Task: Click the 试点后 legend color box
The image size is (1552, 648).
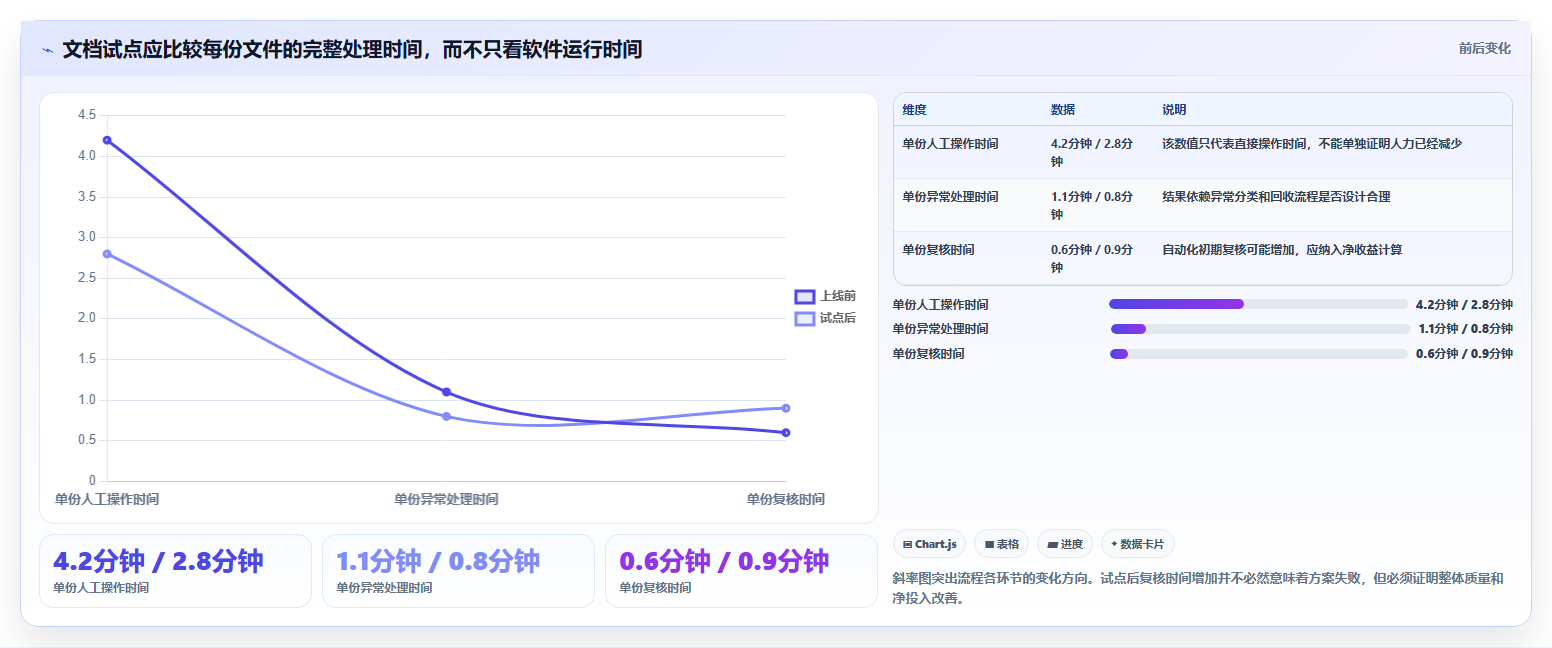Action: (x=805, y=318)
